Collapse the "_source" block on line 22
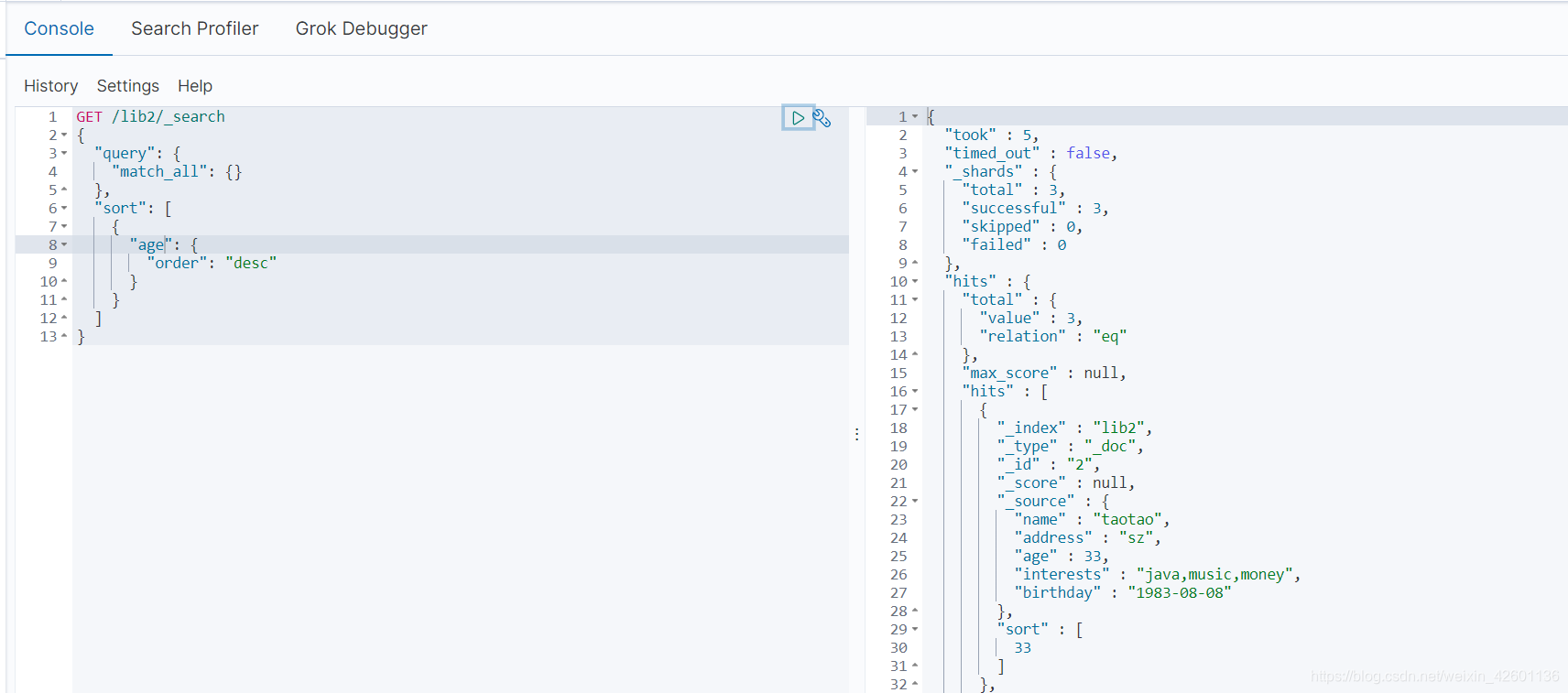The width and height of the screenshot is (1568, 693). click(915, 502)
